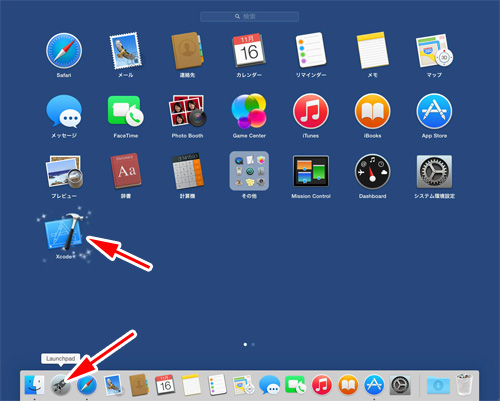Launch Preview (プレビュー) app
Viewport: 500px width, 401px height.
click(64, 172)
